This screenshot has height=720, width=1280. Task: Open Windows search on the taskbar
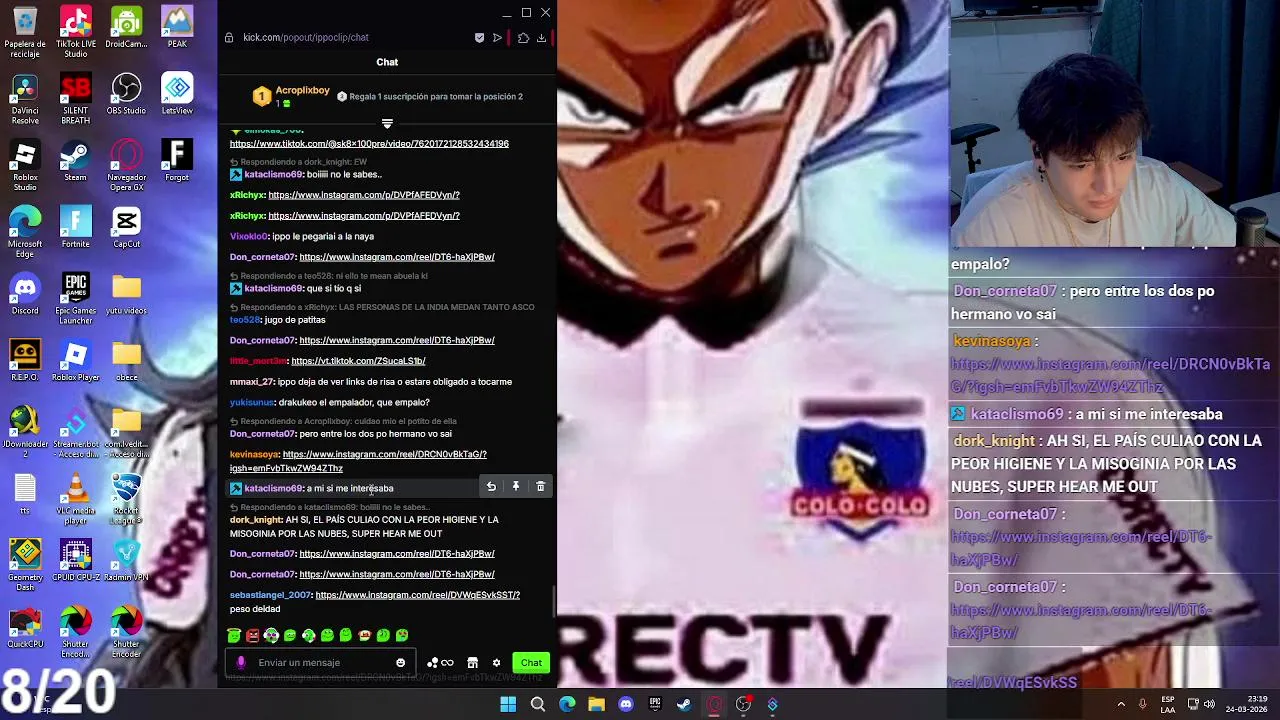[x=538, y=704]
